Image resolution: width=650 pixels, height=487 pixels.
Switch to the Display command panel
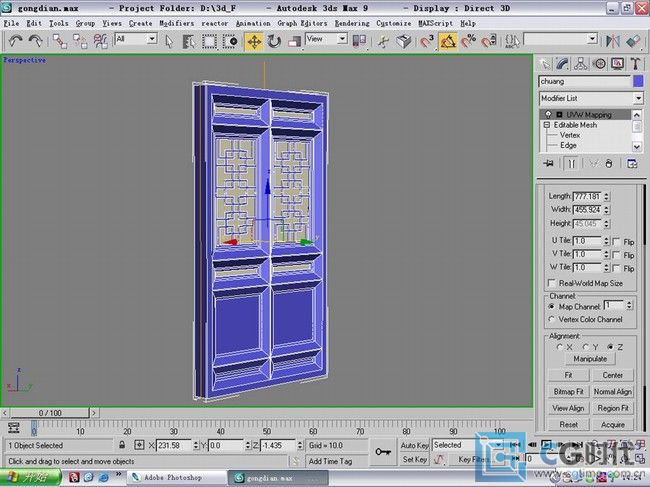point(617,64)
